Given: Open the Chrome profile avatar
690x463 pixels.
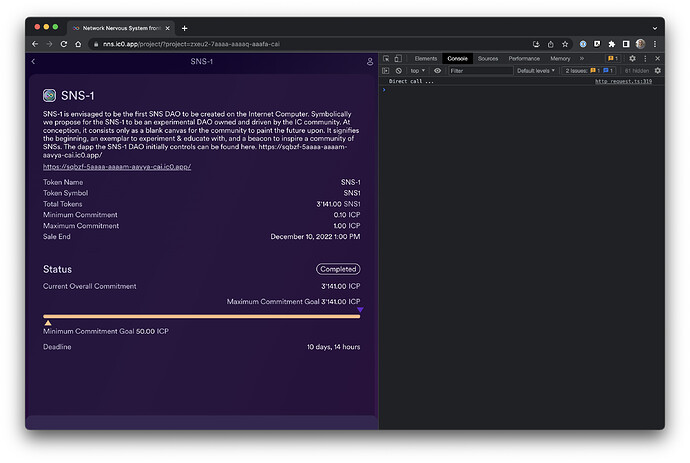Looking at the screenshot, I should [x=640, y=44].
